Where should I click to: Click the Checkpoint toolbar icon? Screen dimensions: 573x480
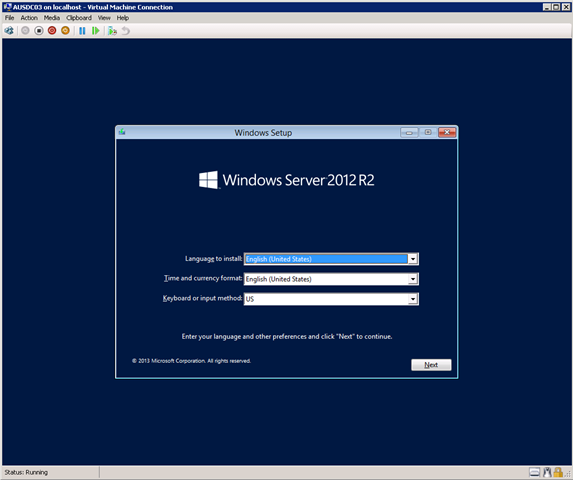click(112, 31)
